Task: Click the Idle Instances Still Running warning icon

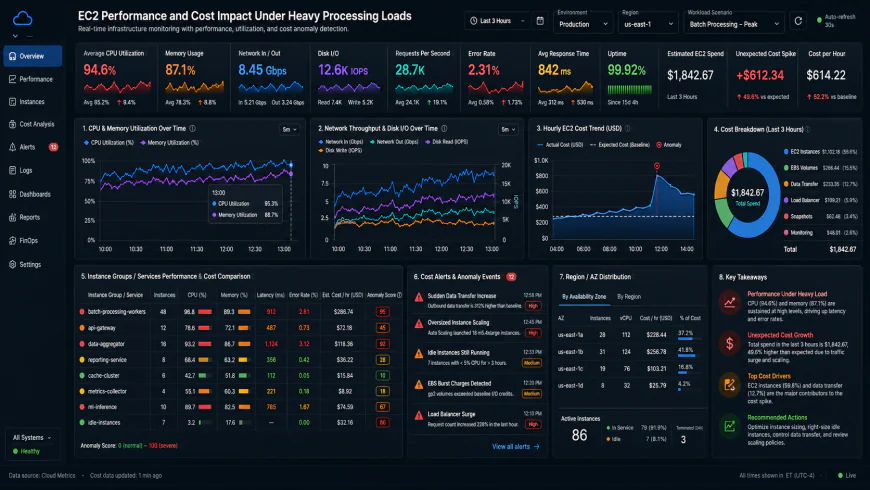Action: click(419, 354)
